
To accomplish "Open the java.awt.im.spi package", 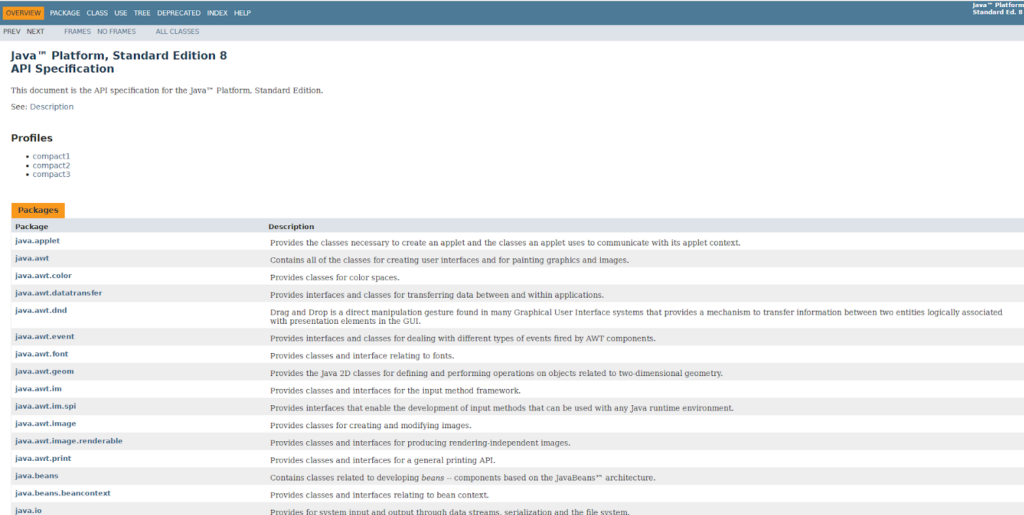I will coord(46,406).
